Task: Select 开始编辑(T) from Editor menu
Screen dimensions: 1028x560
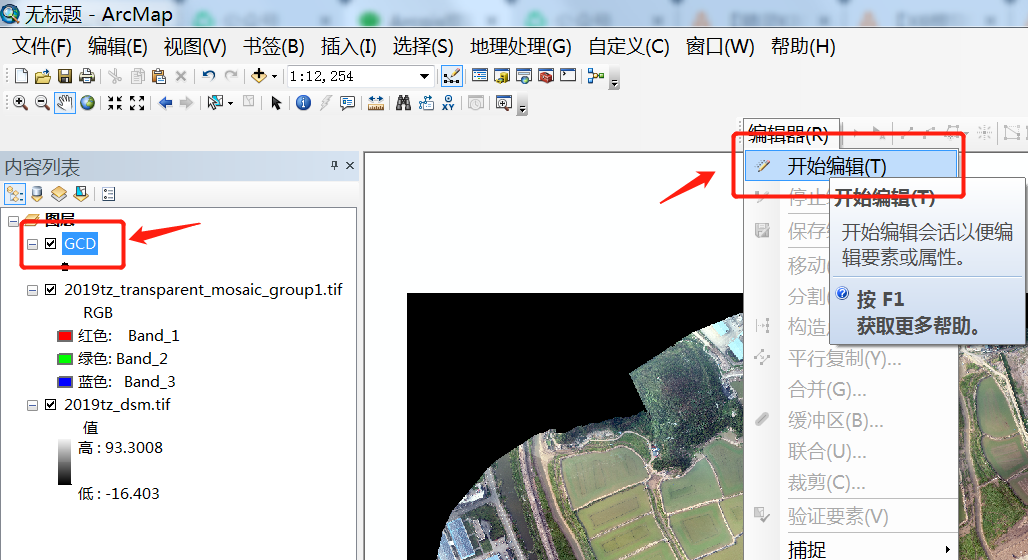Action: [x=836, y=166]
